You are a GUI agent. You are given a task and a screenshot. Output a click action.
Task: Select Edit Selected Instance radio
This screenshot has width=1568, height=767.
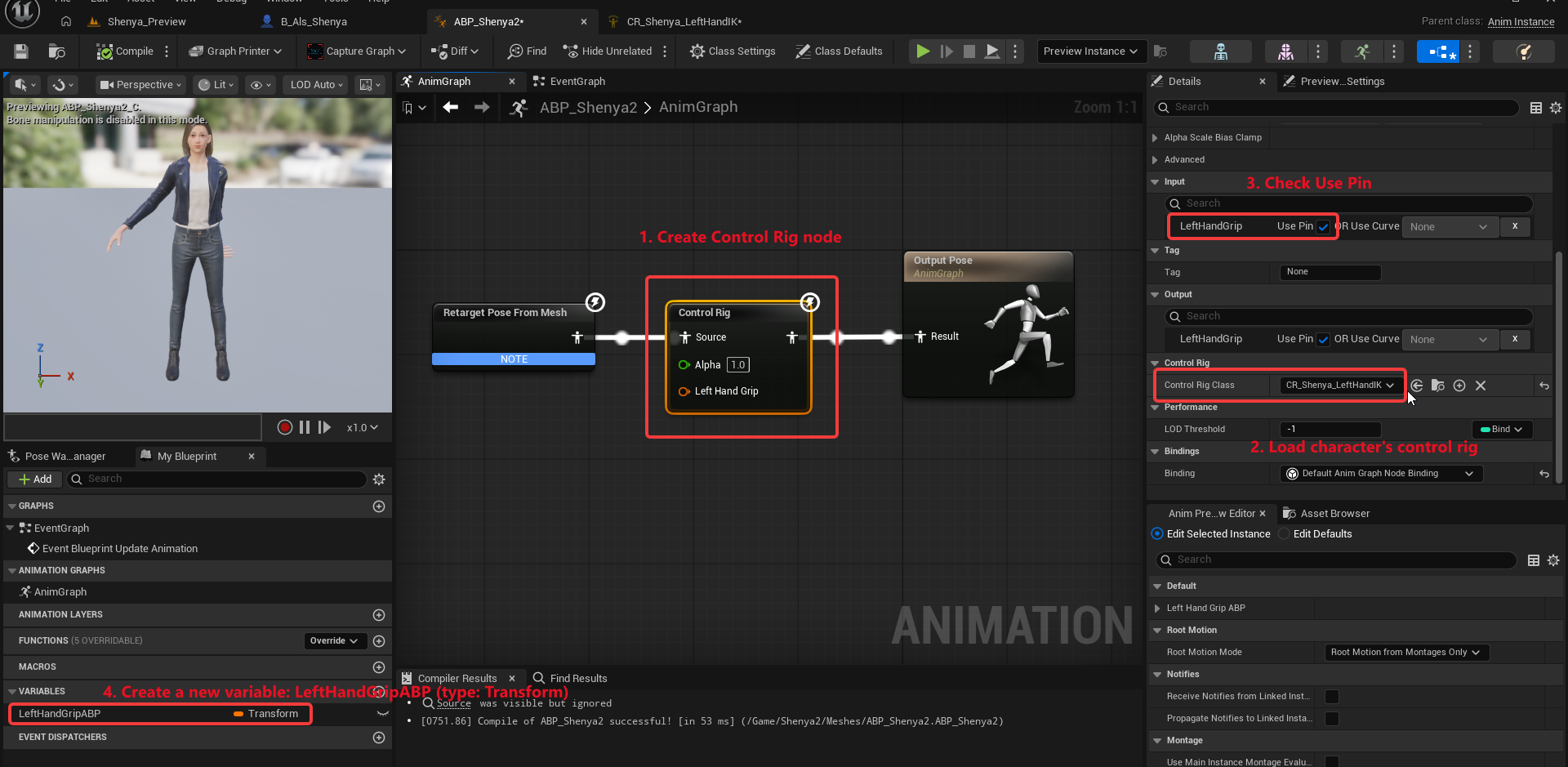[1157, 534]
